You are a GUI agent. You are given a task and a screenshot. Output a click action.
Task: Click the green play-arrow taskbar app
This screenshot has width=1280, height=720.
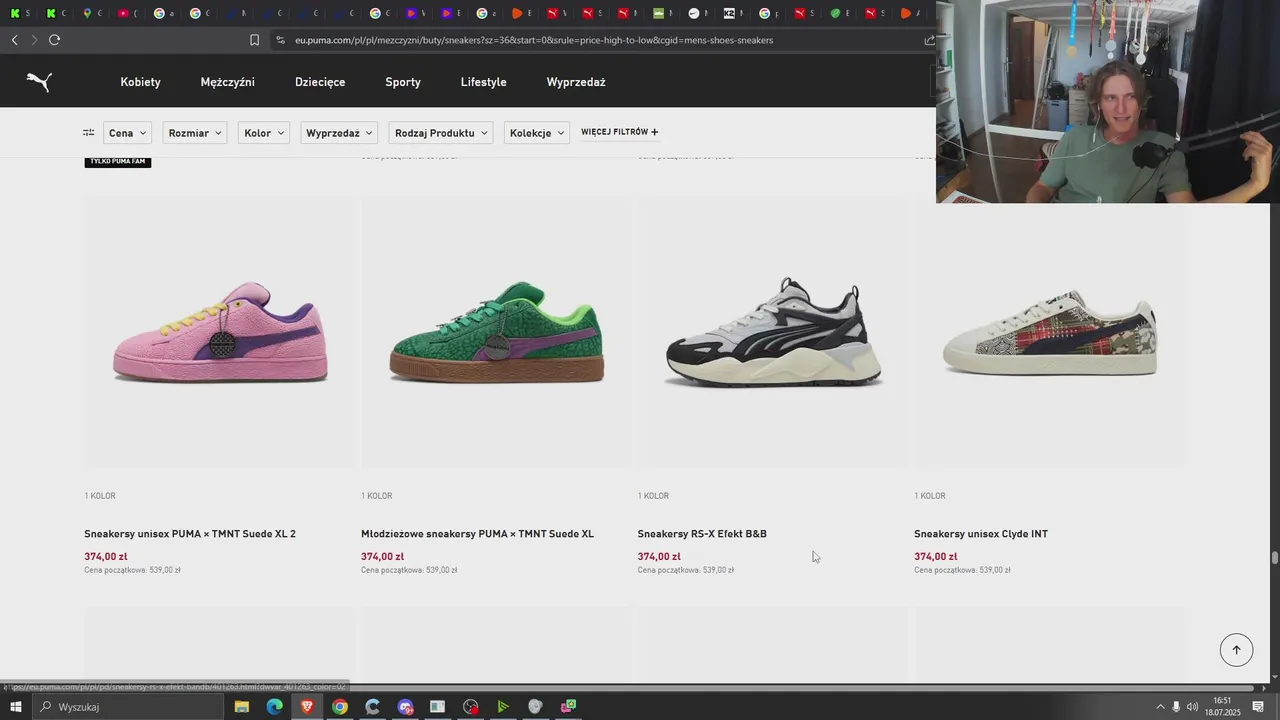503,707
